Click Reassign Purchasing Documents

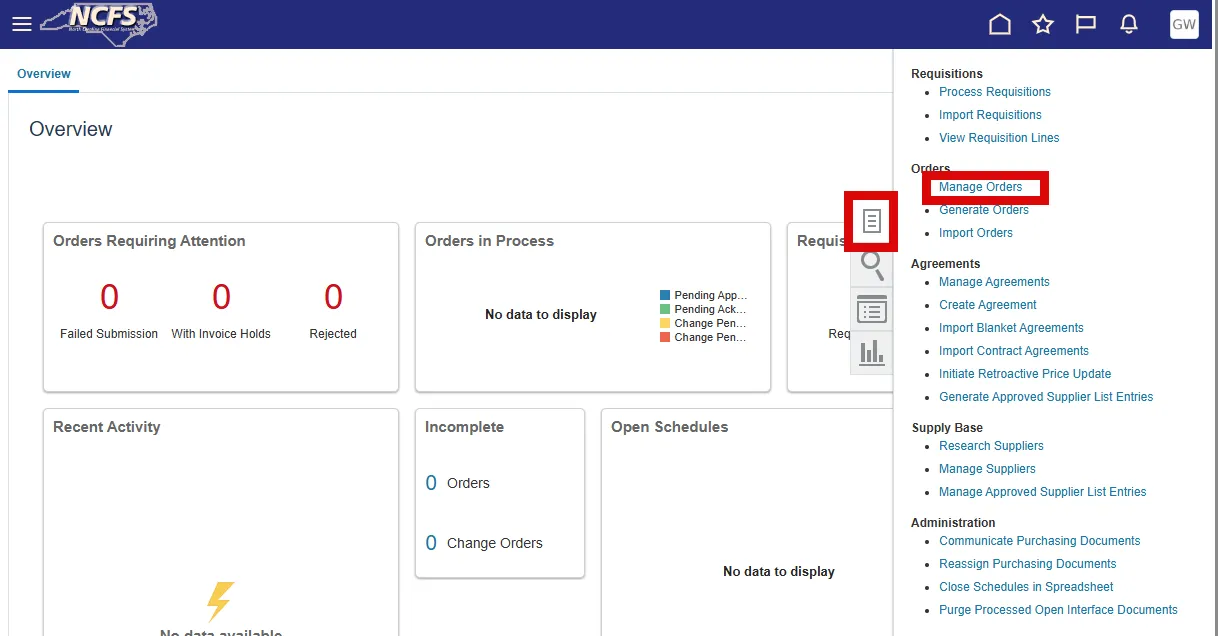point(1028,564)
